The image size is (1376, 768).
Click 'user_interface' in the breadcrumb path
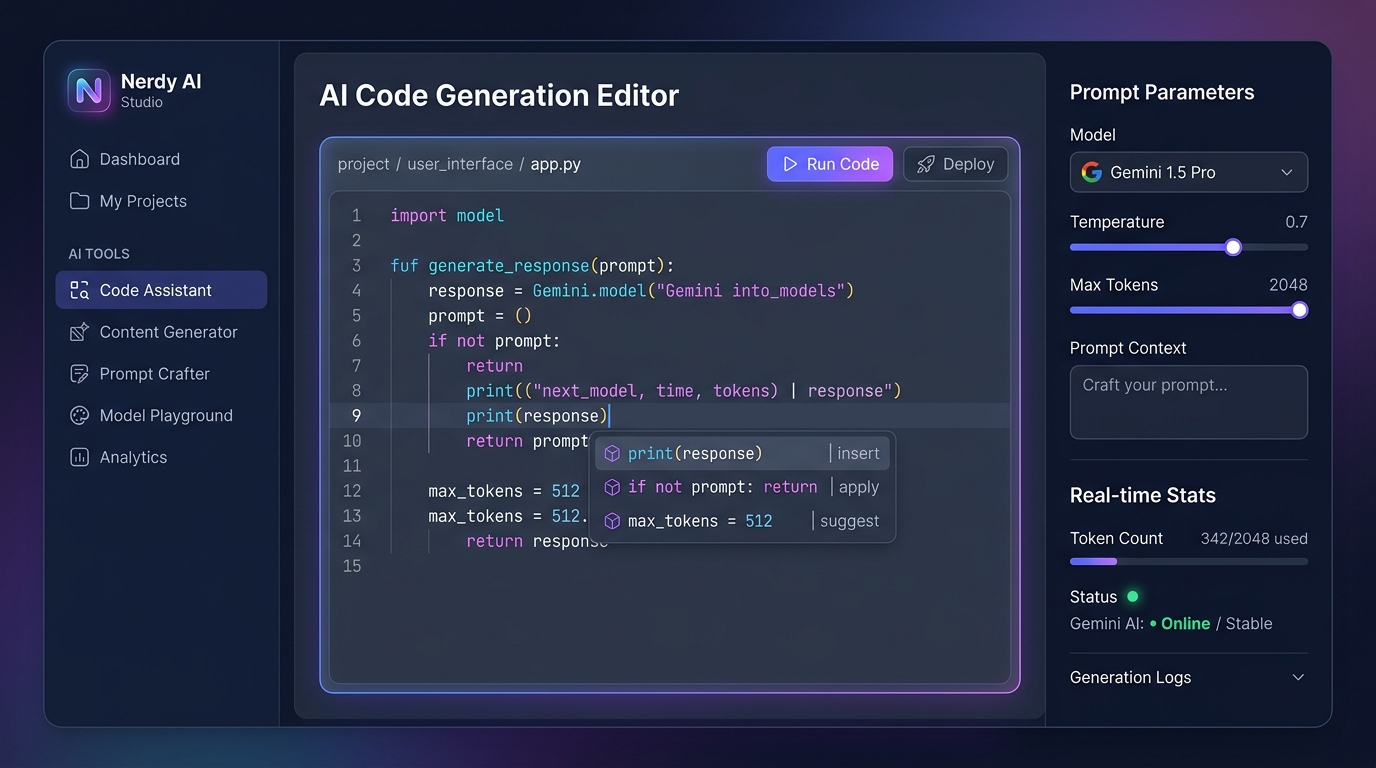(460, 164)
